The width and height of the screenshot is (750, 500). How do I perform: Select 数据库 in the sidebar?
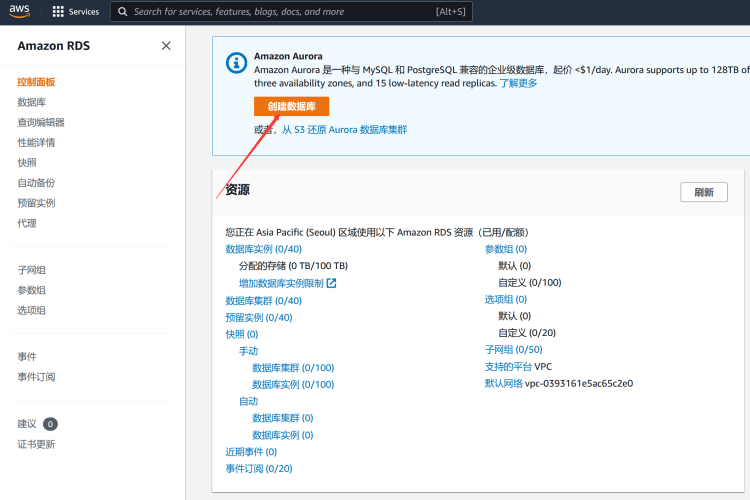pos(31,102)
